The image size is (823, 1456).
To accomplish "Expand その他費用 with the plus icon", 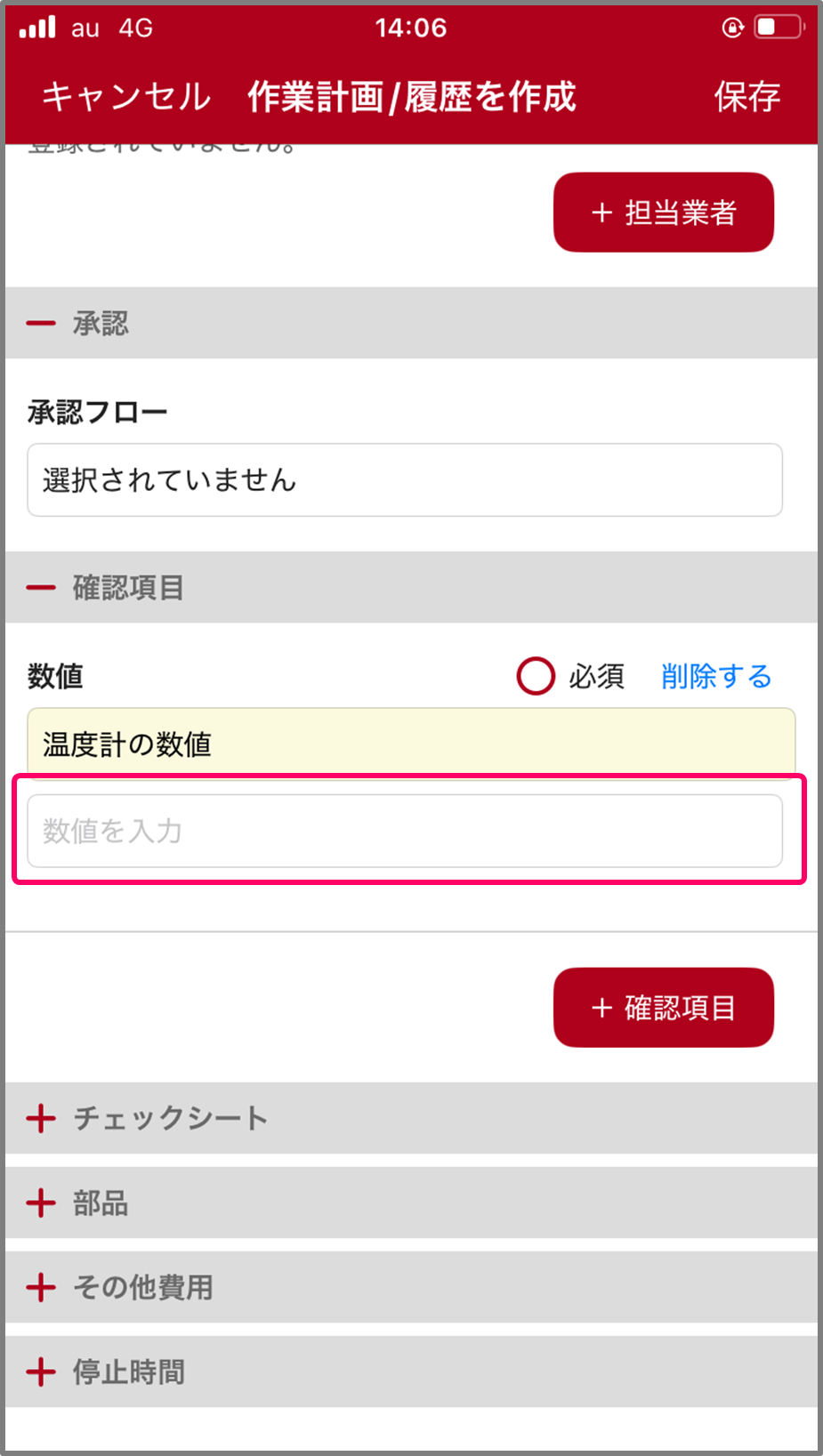I will (x=41, y=1287).
